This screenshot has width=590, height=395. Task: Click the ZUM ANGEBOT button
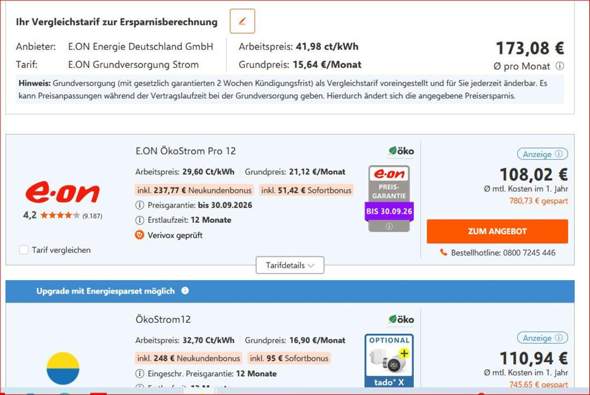click(x=497, y=231)
